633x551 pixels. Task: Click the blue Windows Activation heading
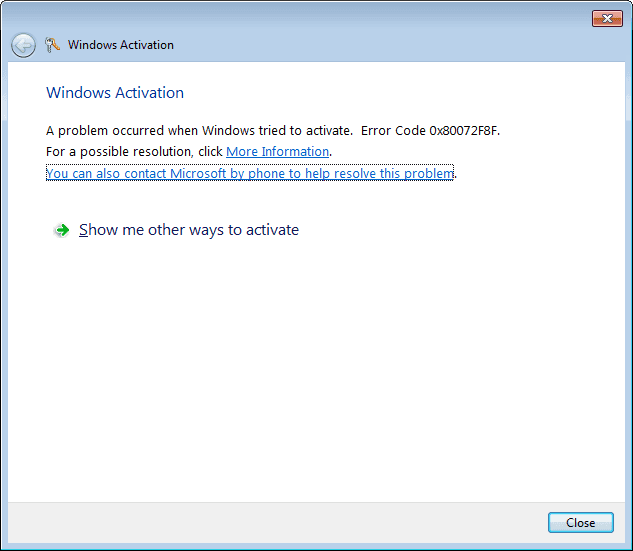115,92
